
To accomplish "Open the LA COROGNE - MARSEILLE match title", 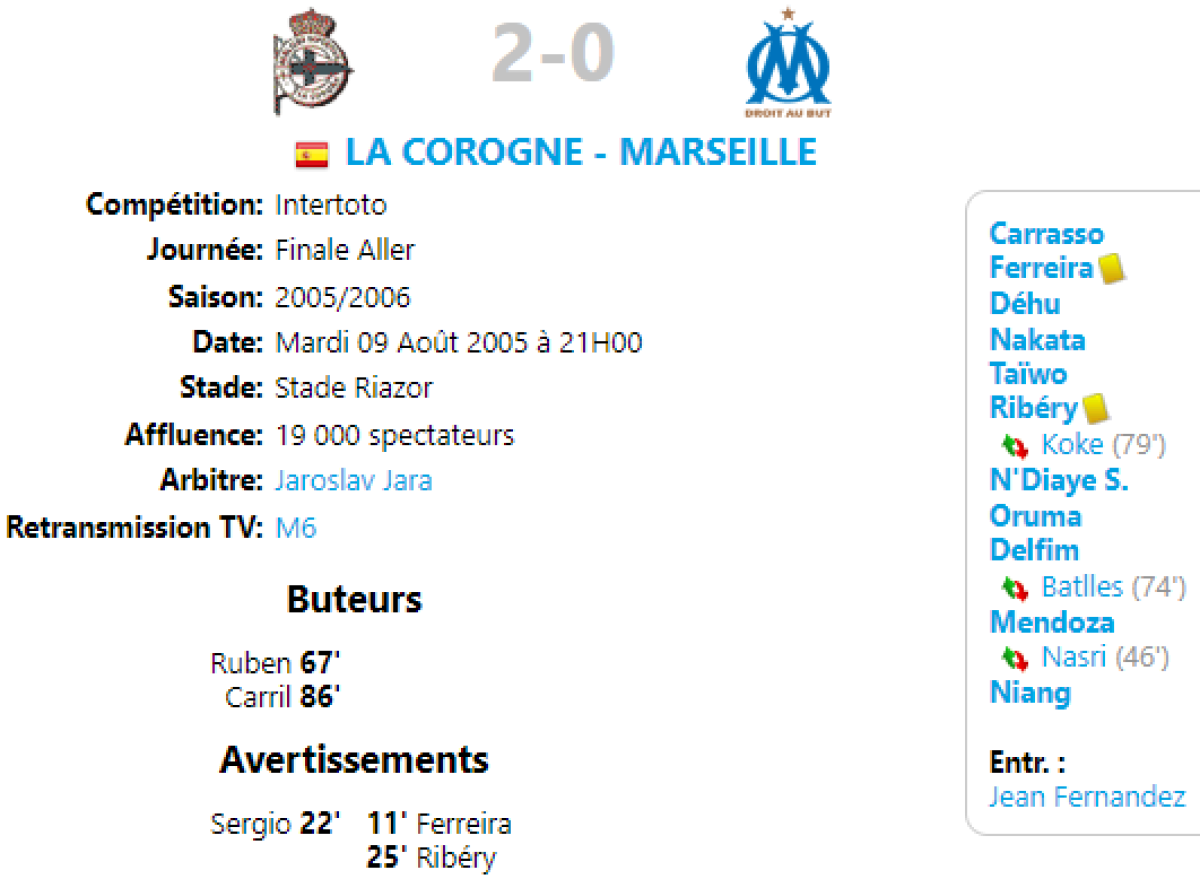I will pos(581,153).
